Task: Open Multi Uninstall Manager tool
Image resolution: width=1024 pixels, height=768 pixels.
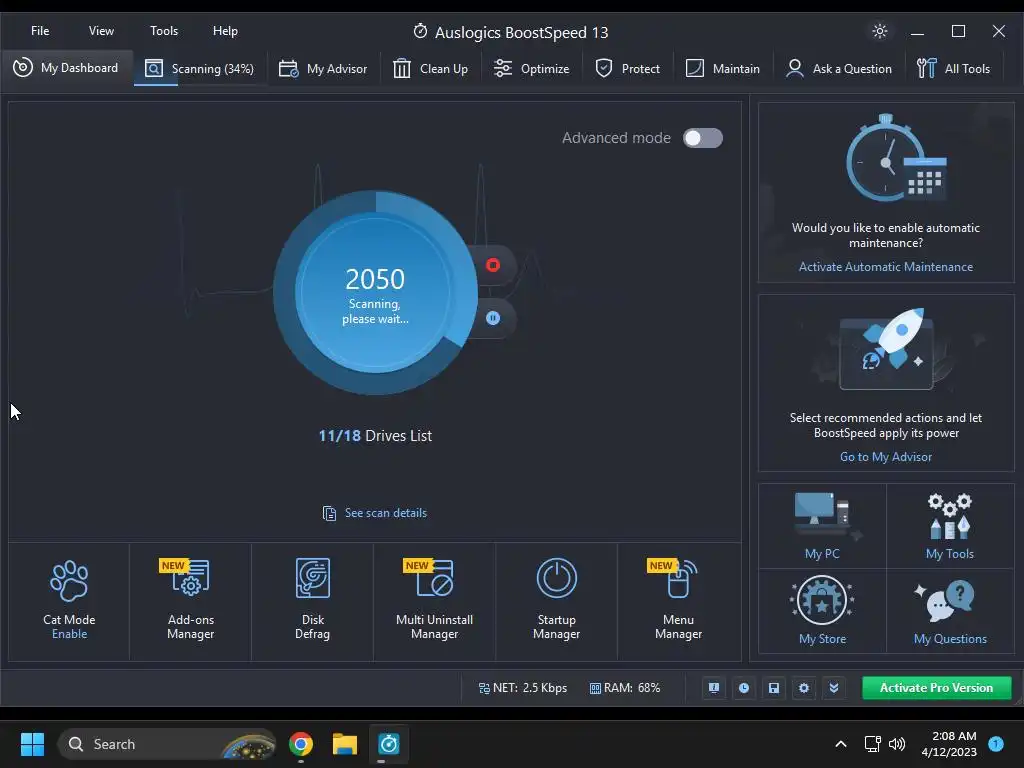Action: click(x=434, y=601)
